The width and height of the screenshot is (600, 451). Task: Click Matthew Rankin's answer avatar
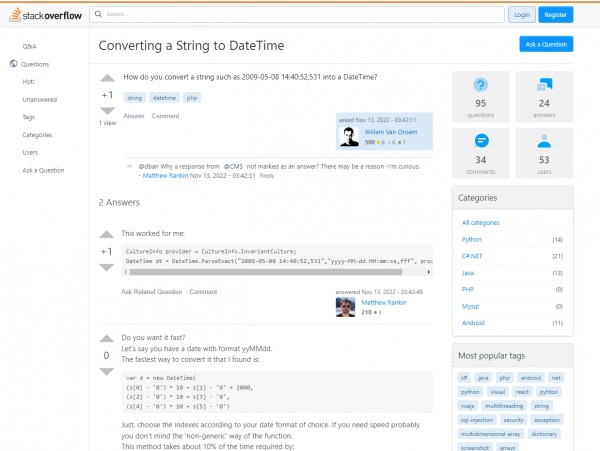346,307
